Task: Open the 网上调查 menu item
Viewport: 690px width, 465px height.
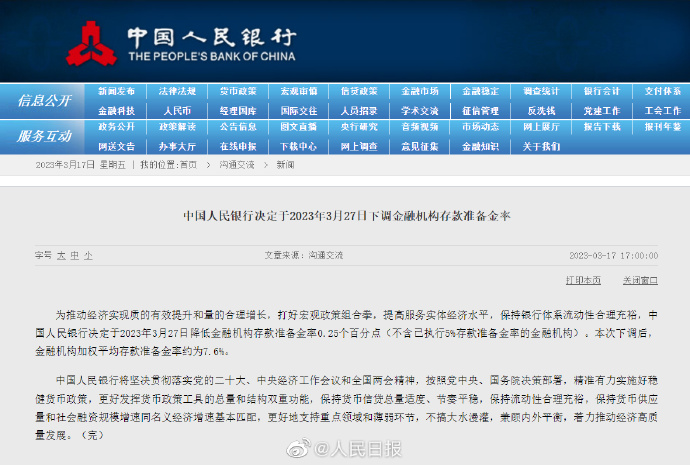Action: 359,146
